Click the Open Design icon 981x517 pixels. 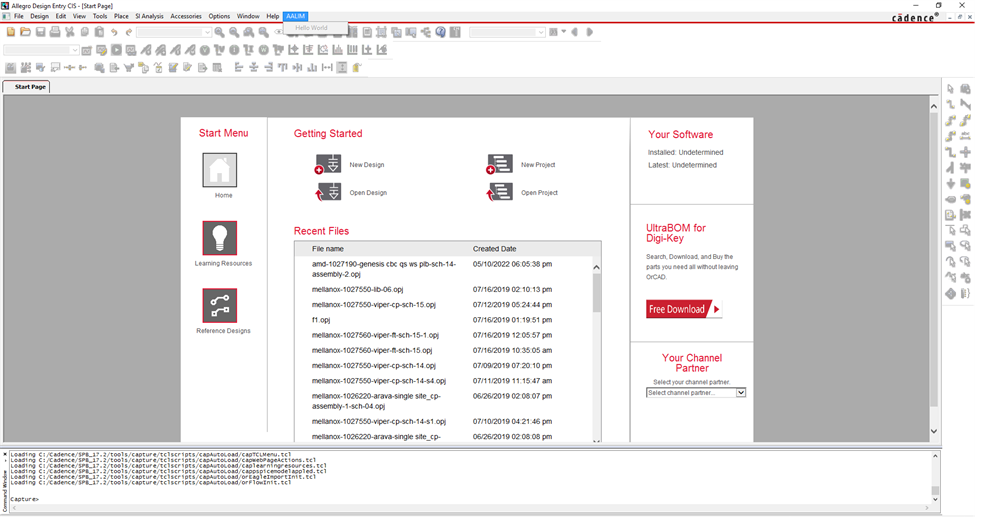click(x=328, y=192)
